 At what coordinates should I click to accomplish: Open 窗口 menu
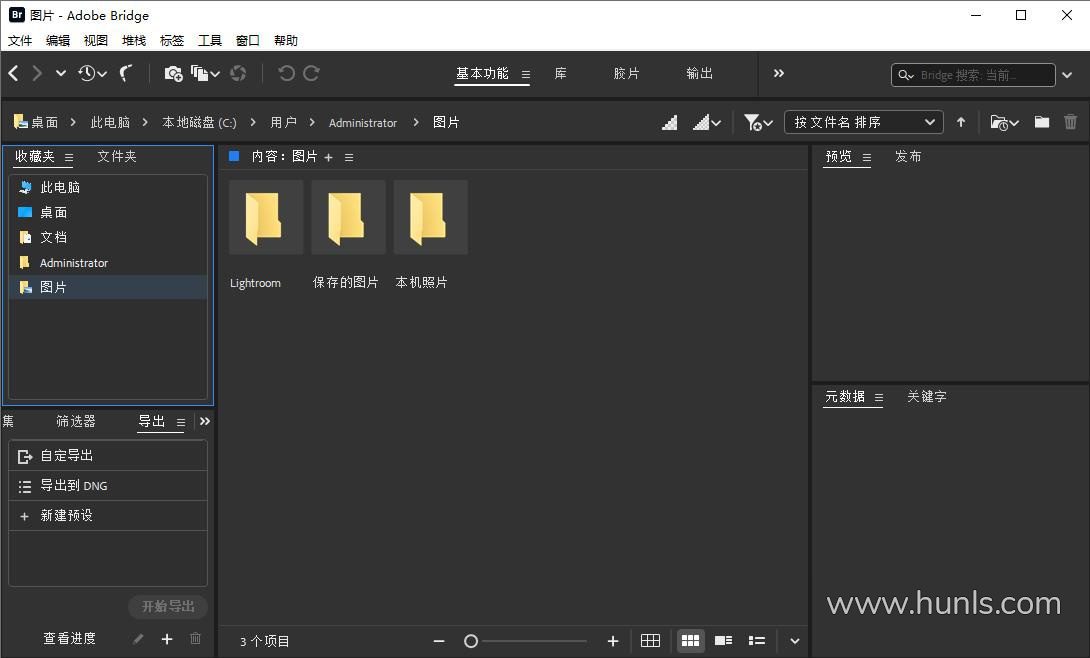[247, 40]
